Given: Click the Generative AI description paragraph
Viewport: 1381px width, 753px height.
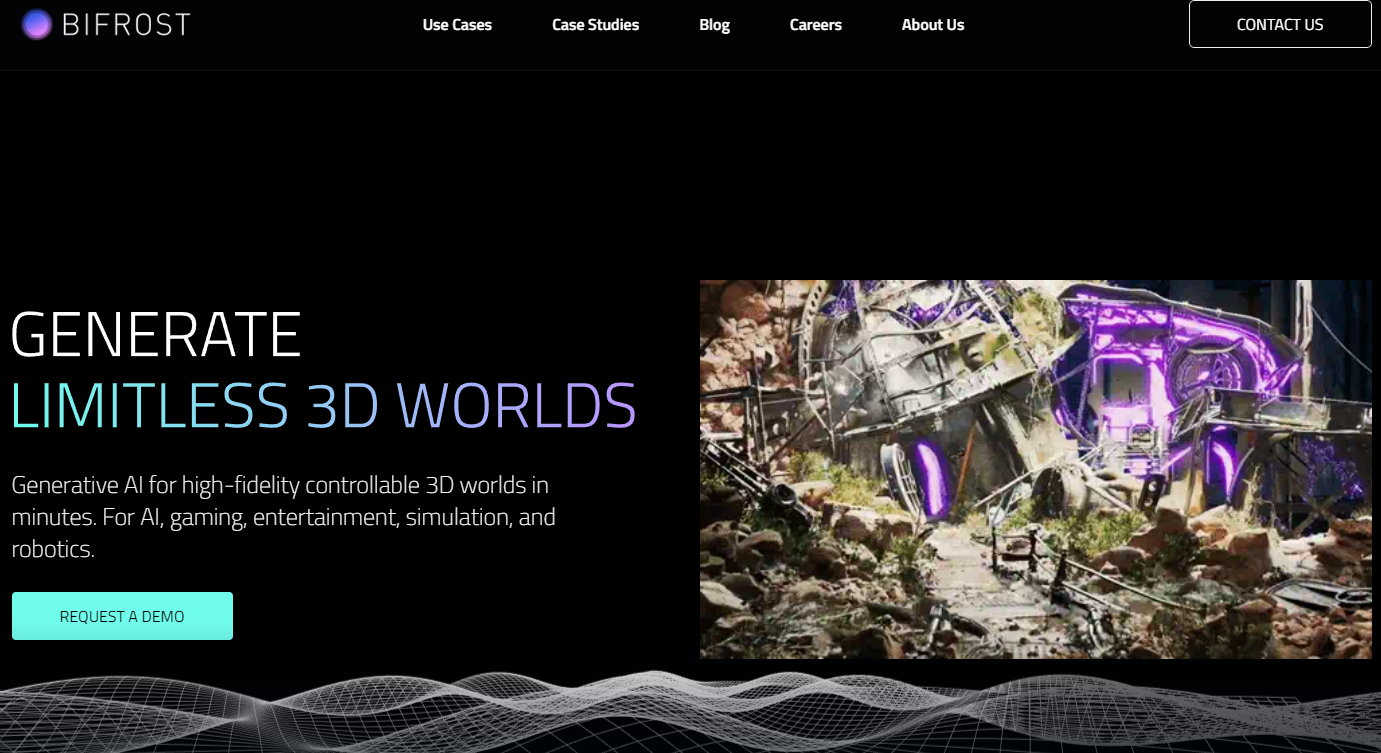Looking at the screenshot, I should coord(283,517).
